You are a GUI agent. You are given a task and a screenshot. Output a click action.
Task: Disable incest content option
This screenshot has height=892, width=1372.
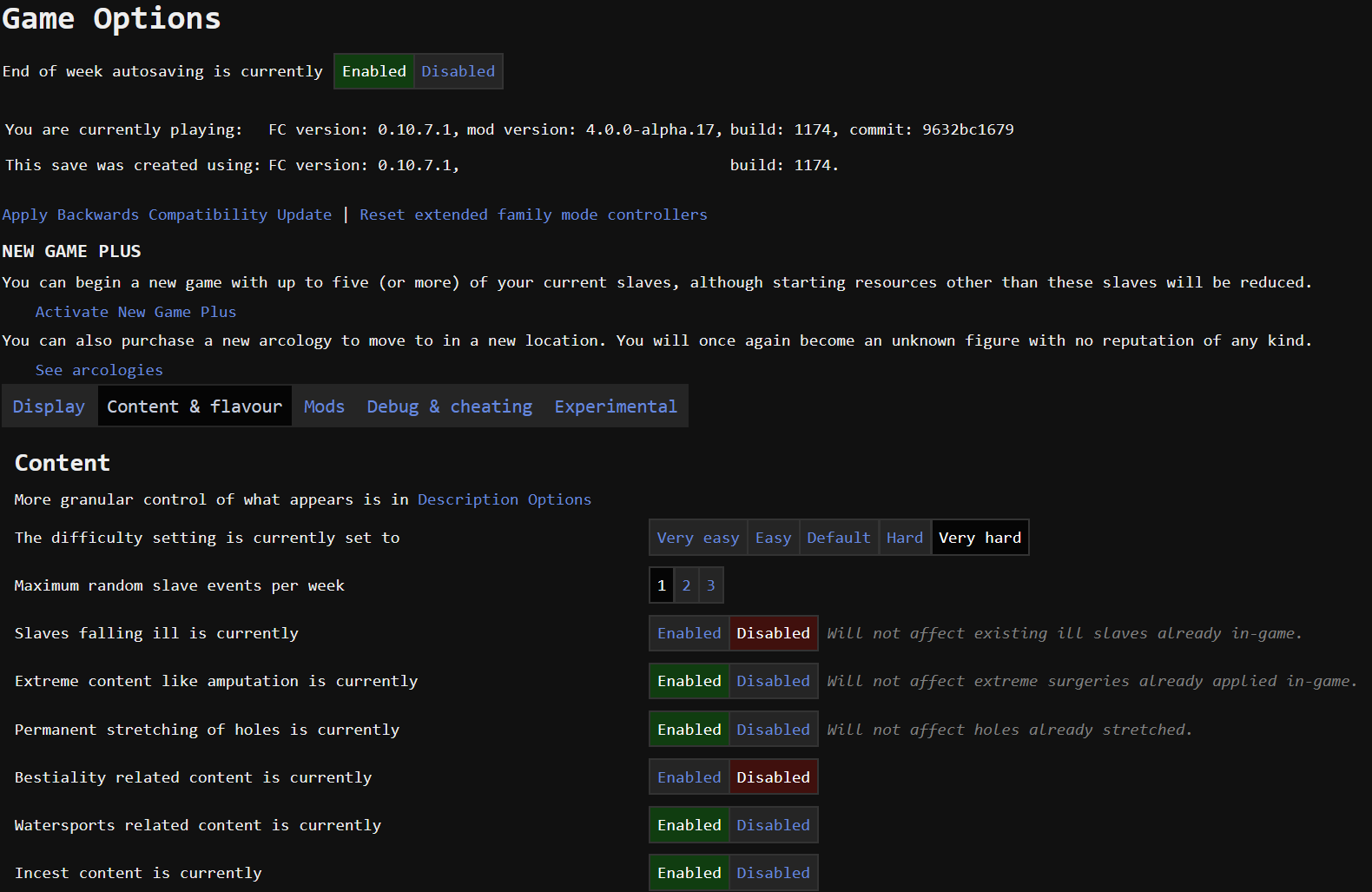tap(773, 873)
